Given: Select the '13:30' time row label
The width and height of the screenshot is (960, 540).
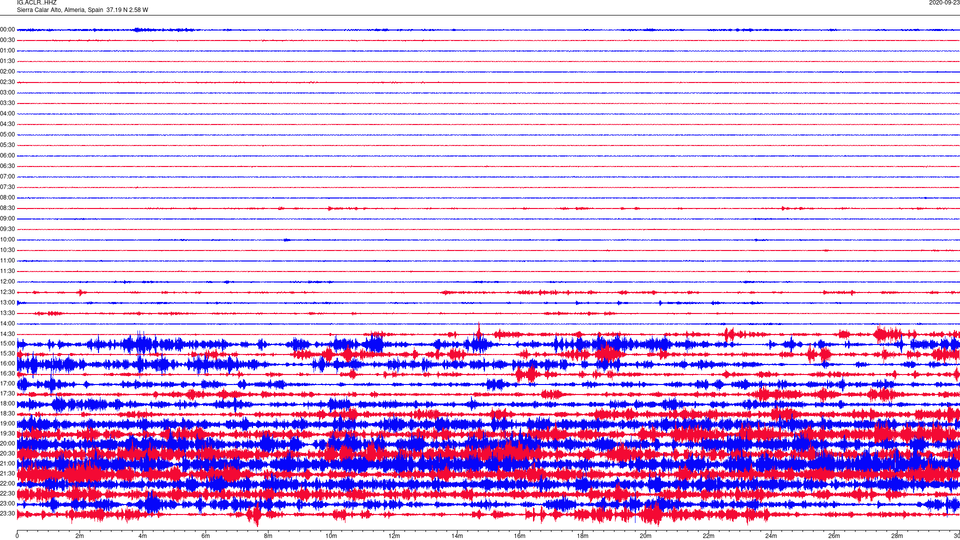Looking at the screenshot, I should coord(7,313).
